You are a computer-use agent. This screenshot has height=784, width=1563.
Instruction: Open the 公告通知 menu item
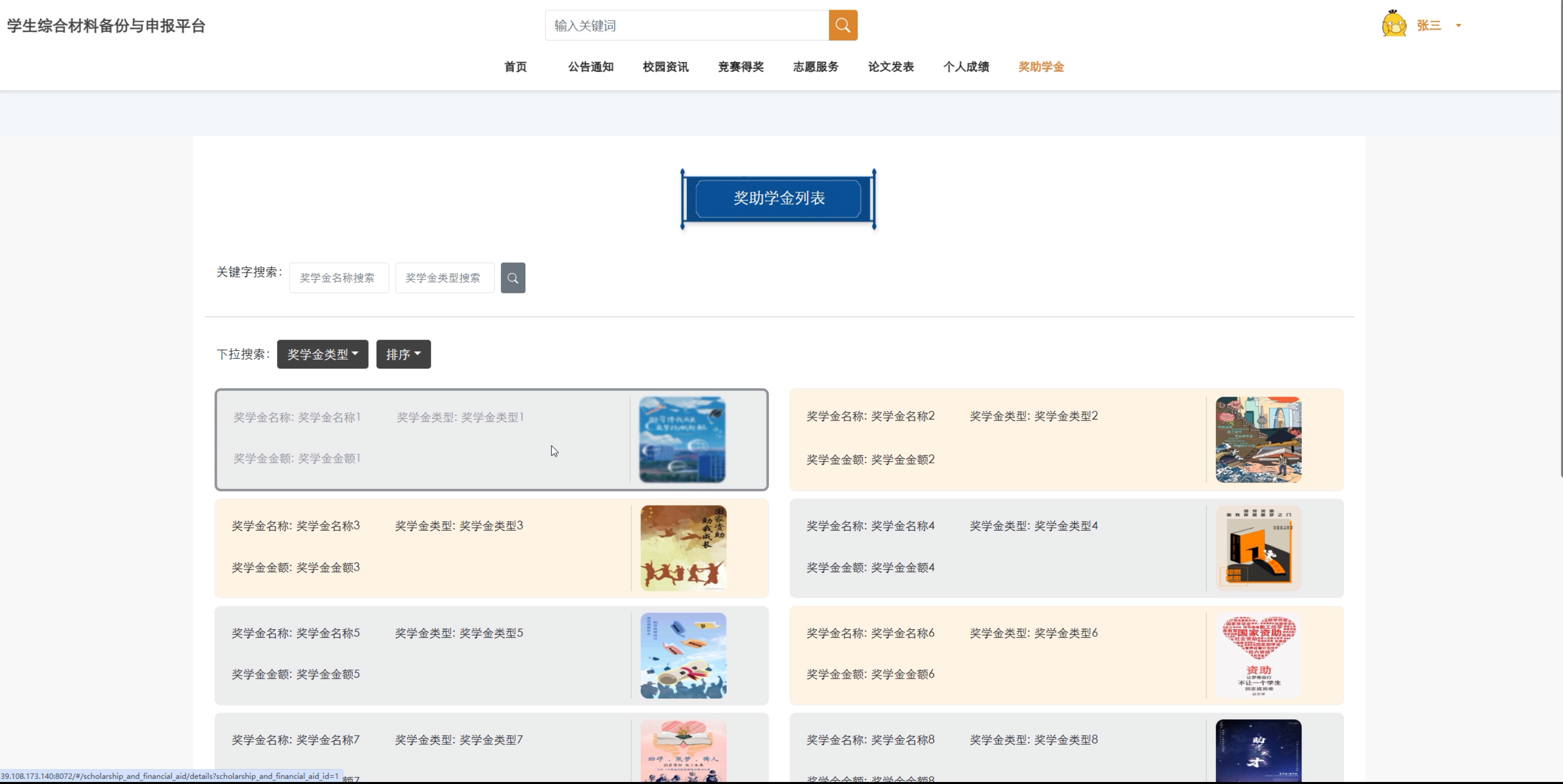click(591, 67)
